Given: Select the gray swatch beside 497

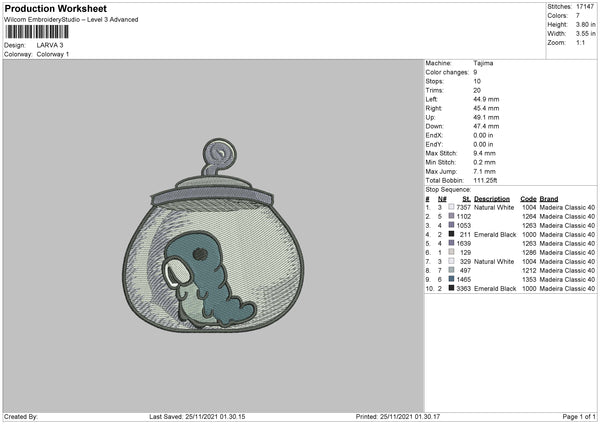Looking at the screenshot, I should (451, 270).
